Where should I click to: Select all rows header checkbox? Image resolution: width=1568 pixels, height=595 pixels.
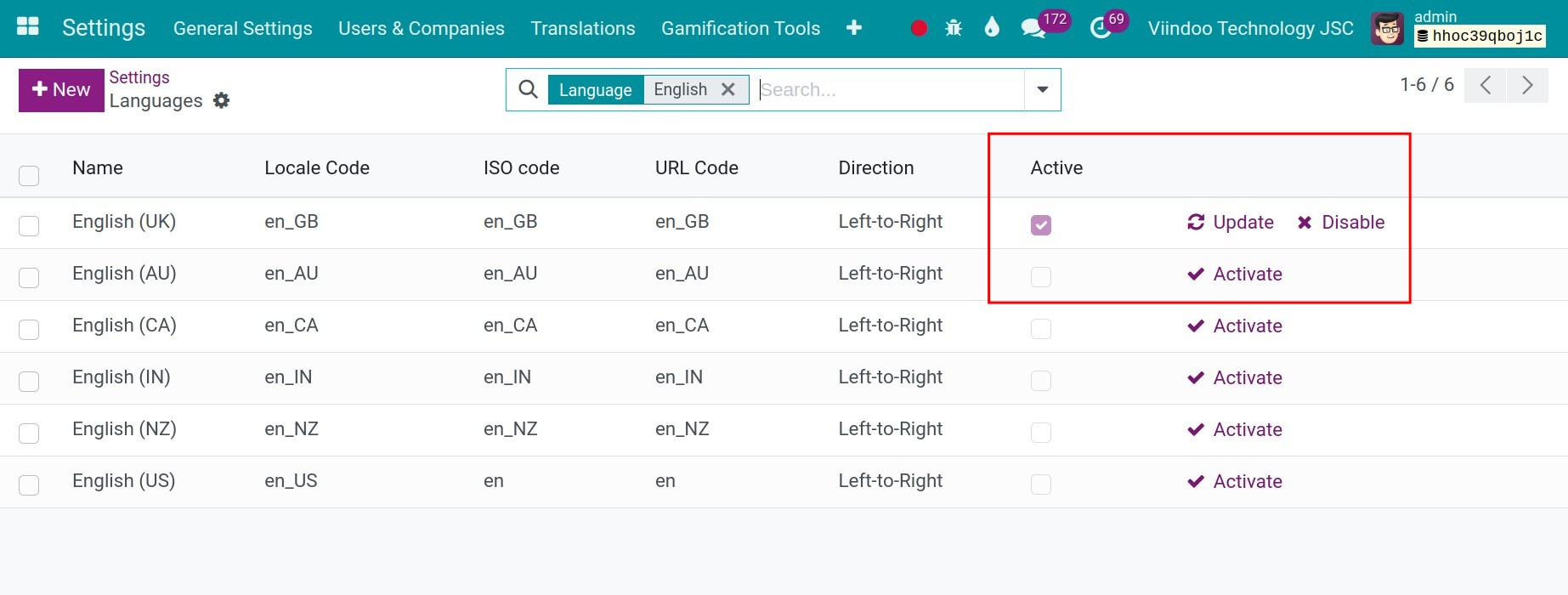coord(29,176)
